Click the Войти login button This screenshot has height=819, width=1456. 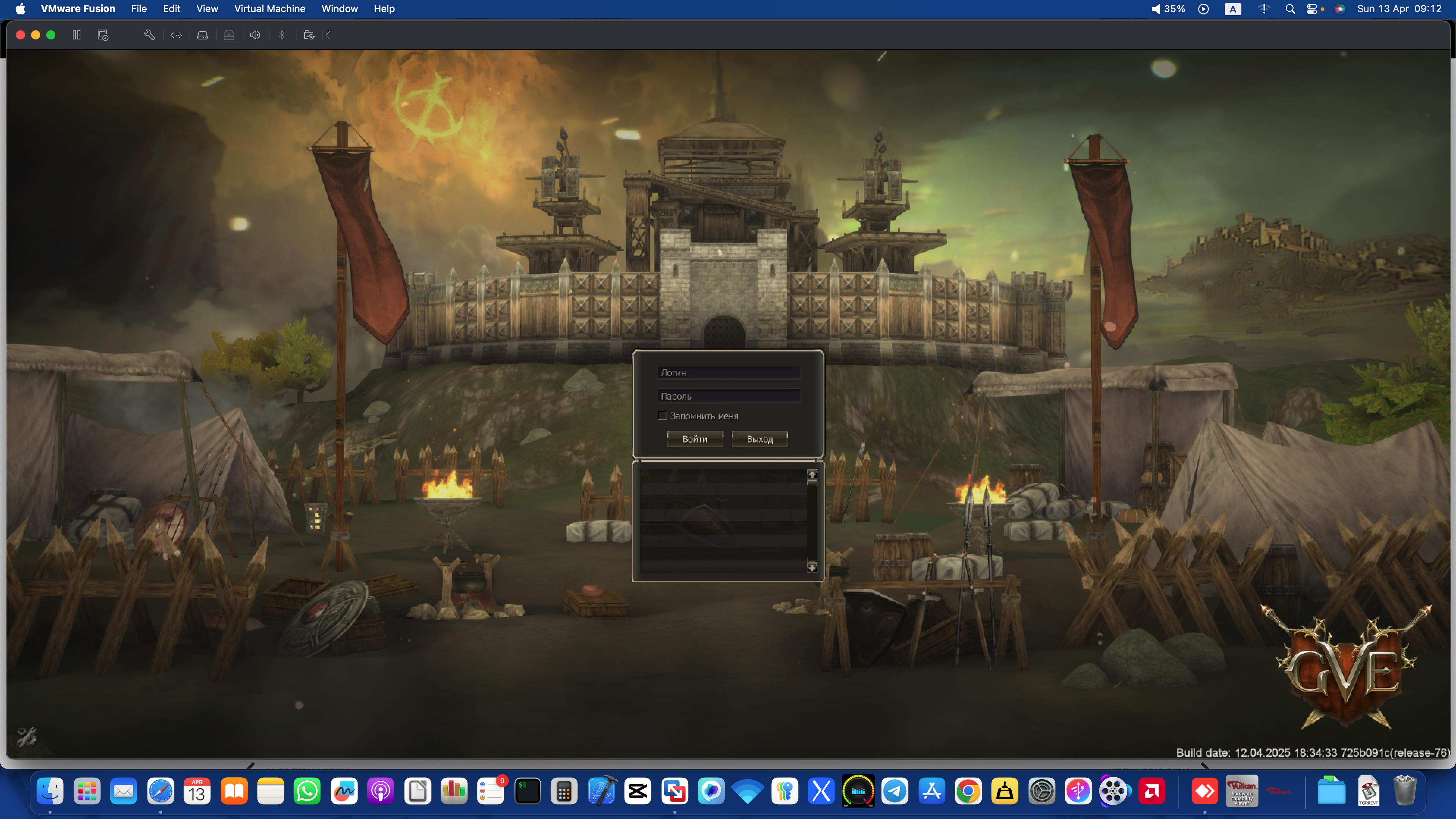coord(695,439)
